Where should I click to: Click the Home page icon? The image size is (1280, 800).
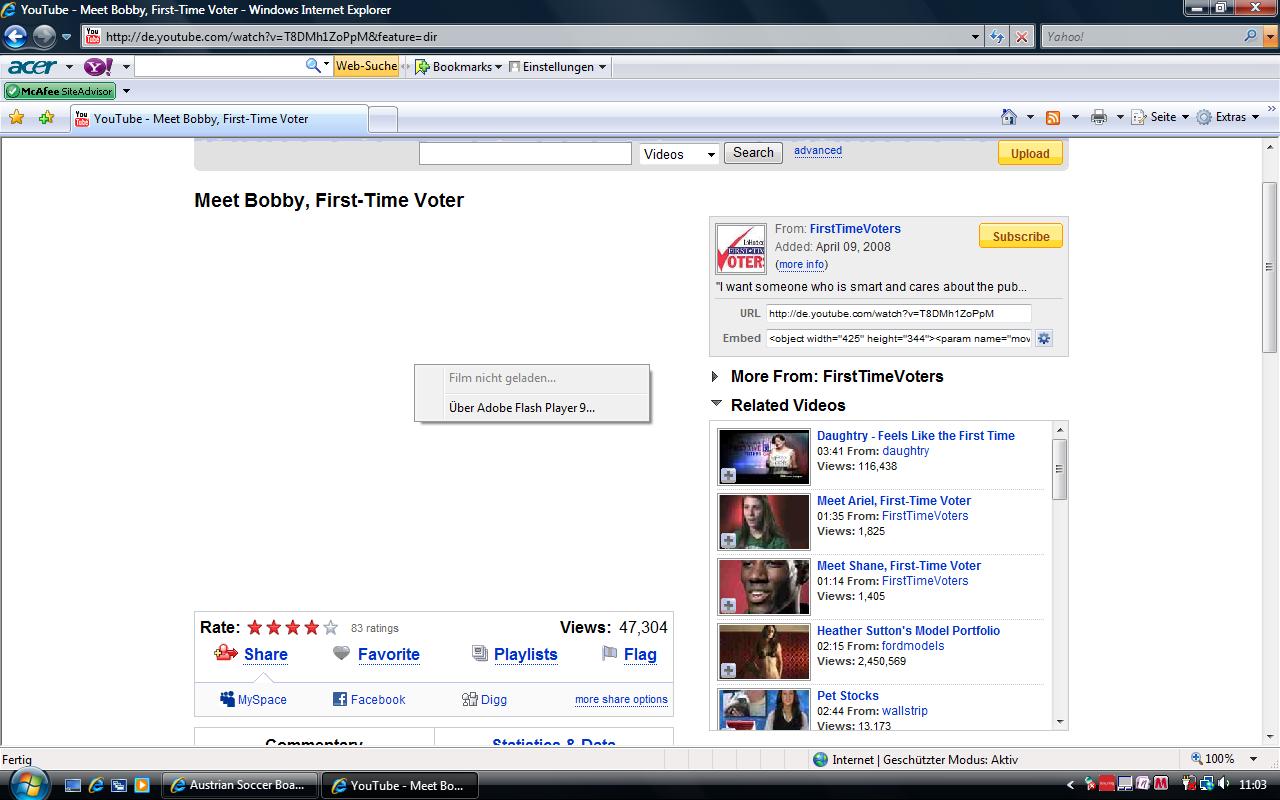click(1009, 117)
